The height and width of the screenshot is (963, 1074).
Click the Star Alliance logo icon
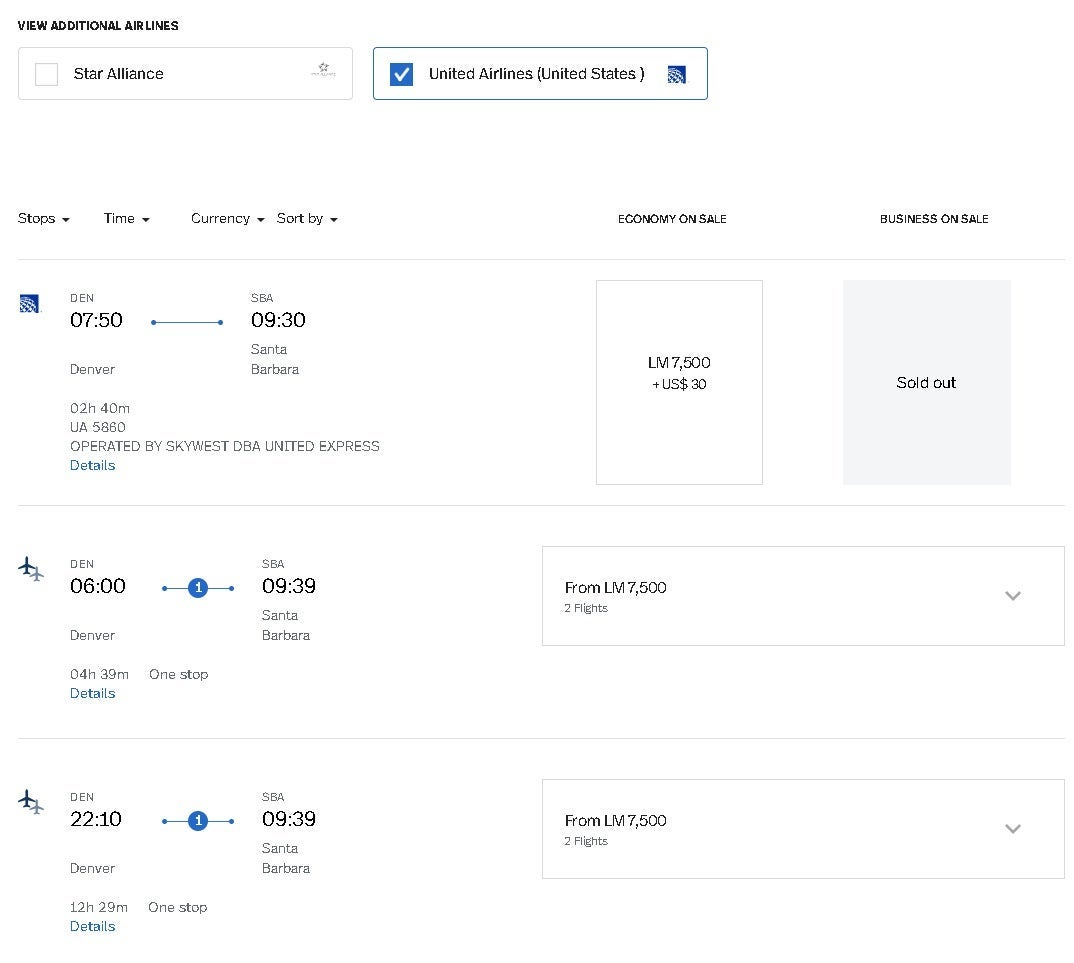[323, 71]
